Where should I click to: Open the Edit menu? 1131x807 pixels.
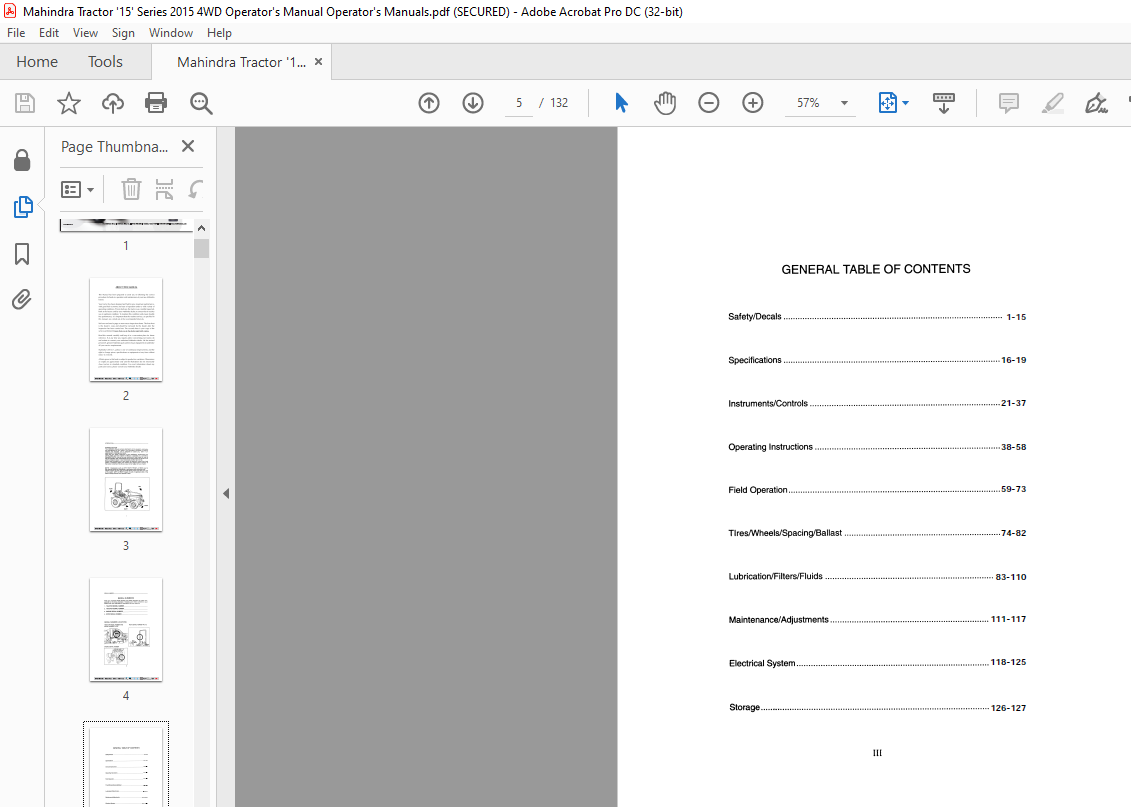click(49, 33)
